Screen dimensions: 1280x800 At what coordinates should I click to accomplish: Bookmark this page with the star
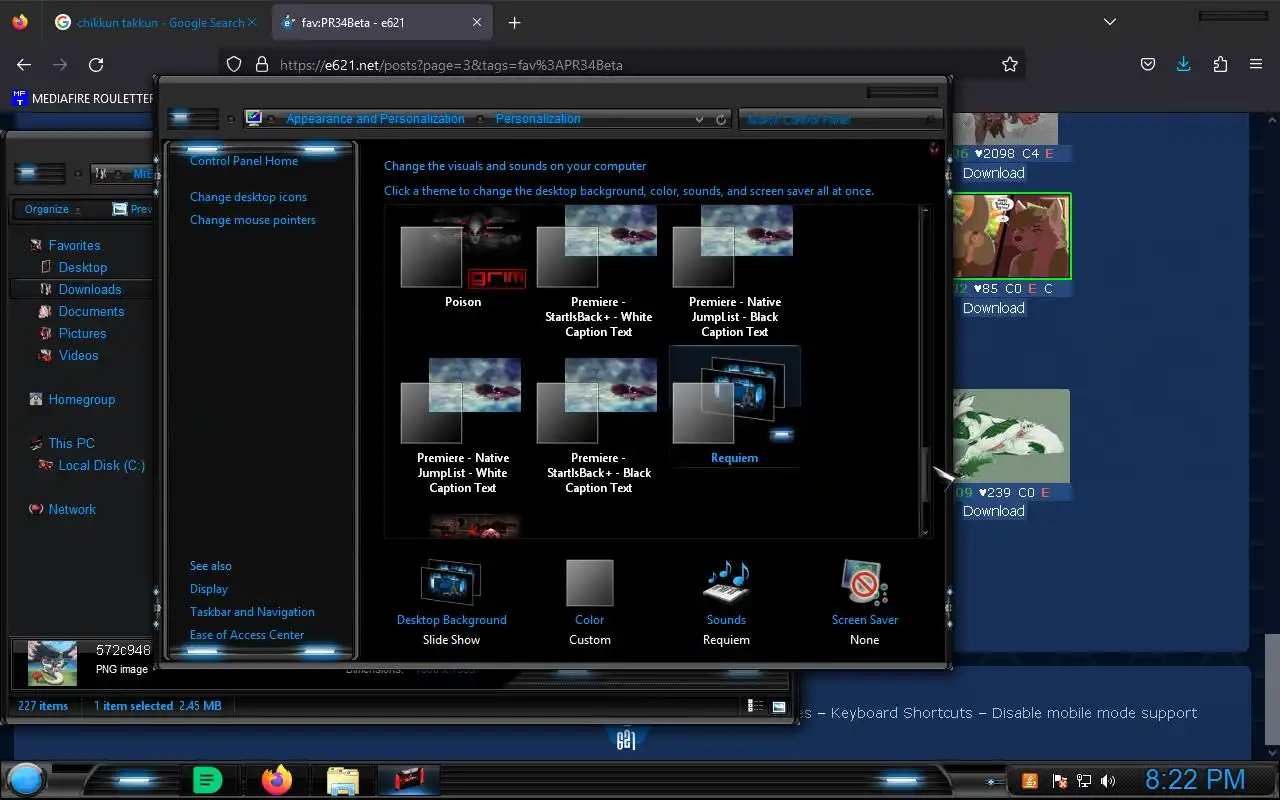click(x=1010, y=64)
